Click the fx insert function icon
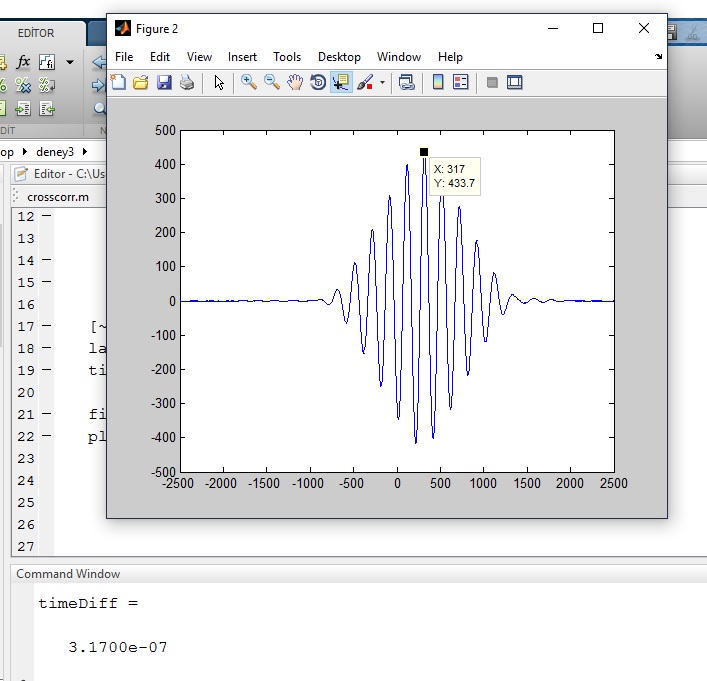Viewport: 707px width, 681px height. [x=23, y=62]
